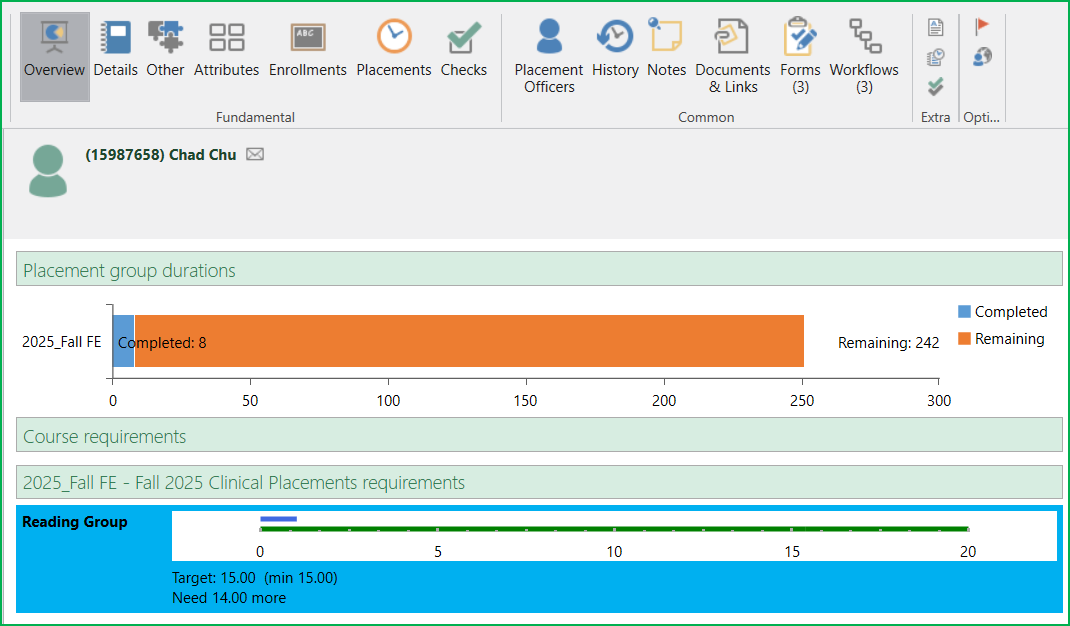Screen dimensions: 1070x626
Task: Click the Reading Group label
Action: point(75,522)
